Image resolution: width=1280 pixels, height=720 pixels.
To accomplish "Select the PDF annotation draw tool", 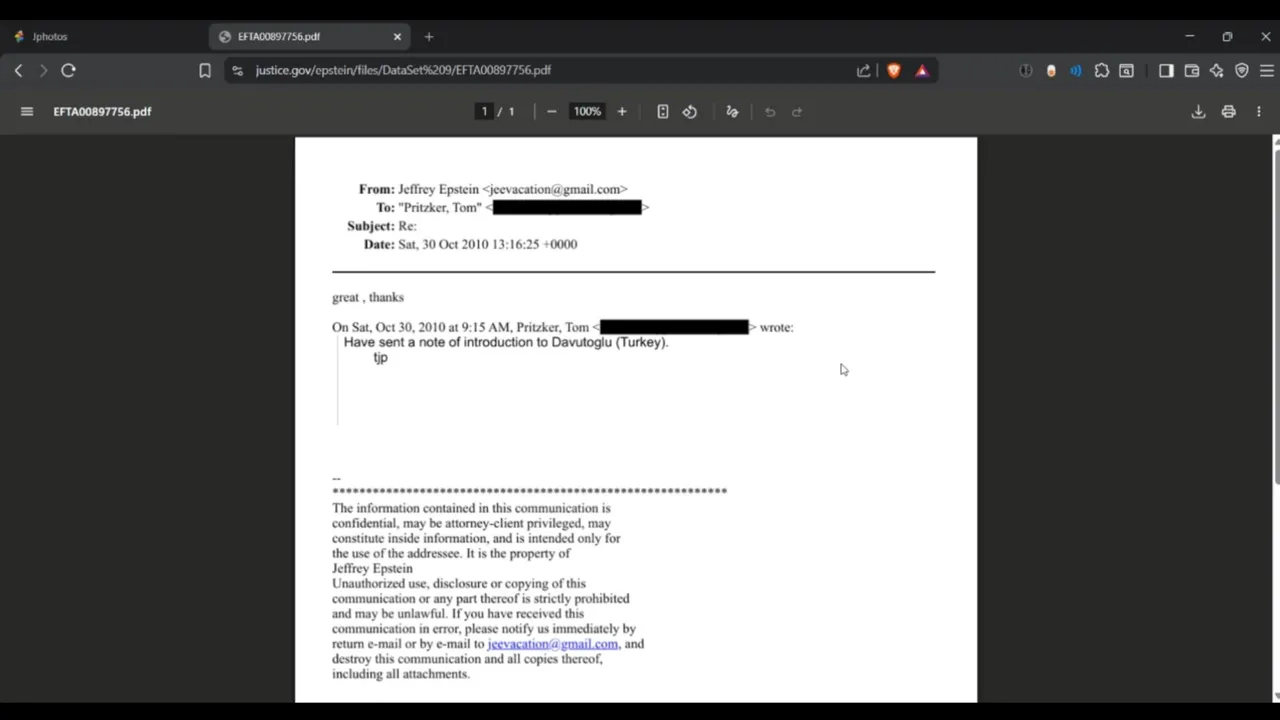I will coord(732,111).
